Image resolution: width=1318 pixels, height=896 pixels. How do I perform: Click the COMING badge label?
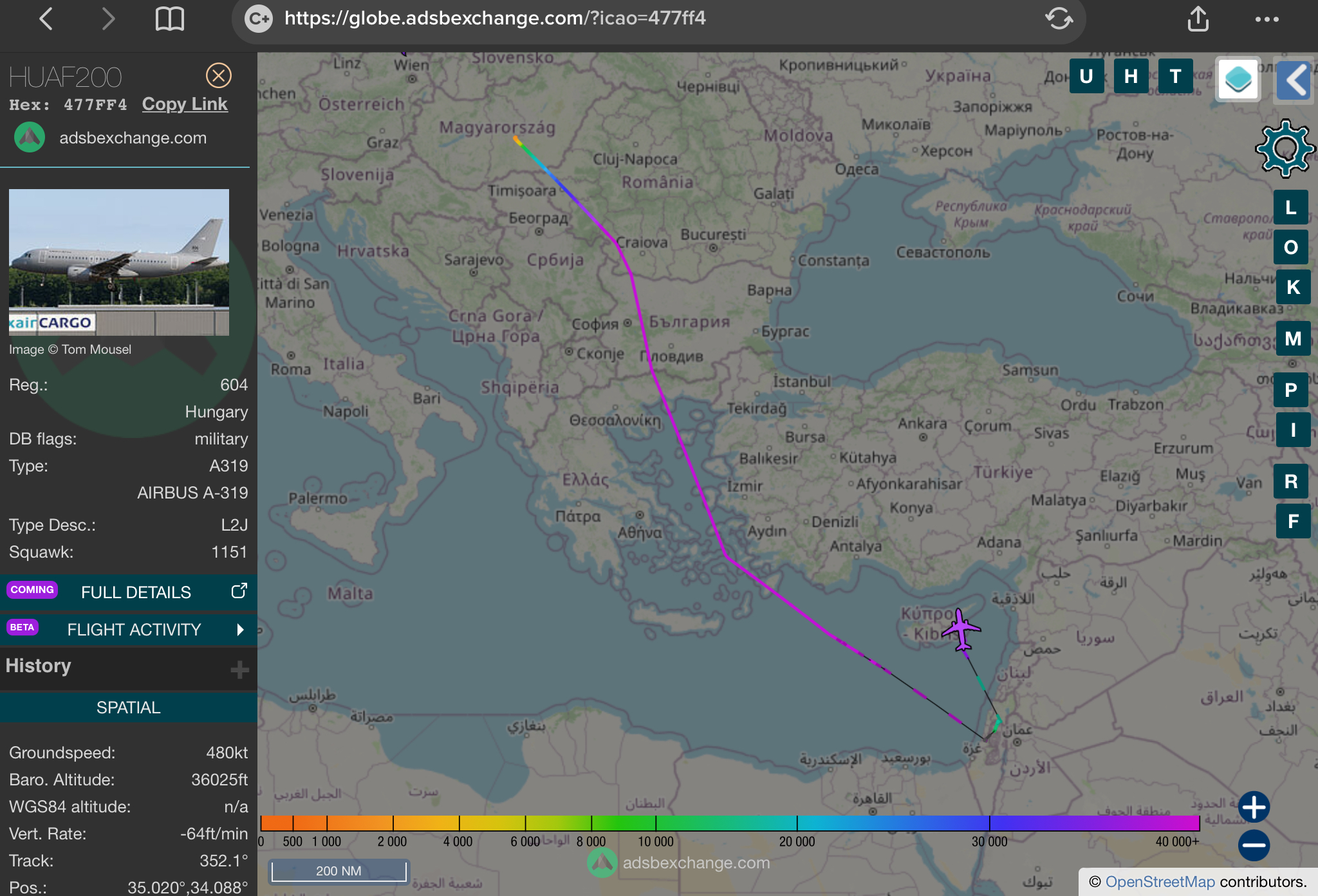32,590
